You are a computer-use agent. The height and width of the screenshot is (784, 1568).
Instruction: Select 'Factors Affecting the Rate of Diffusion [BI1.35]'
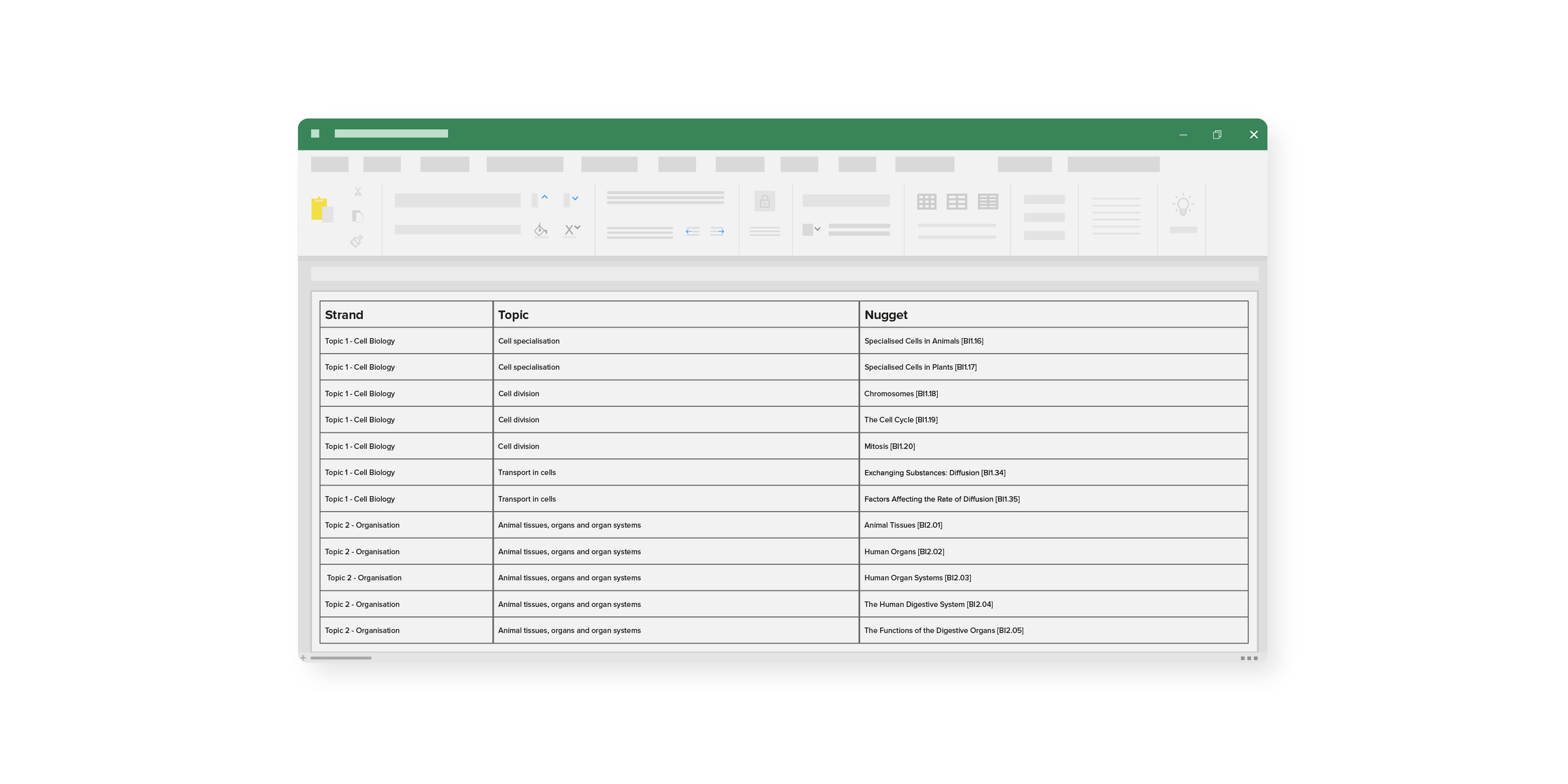point(1054,499)
